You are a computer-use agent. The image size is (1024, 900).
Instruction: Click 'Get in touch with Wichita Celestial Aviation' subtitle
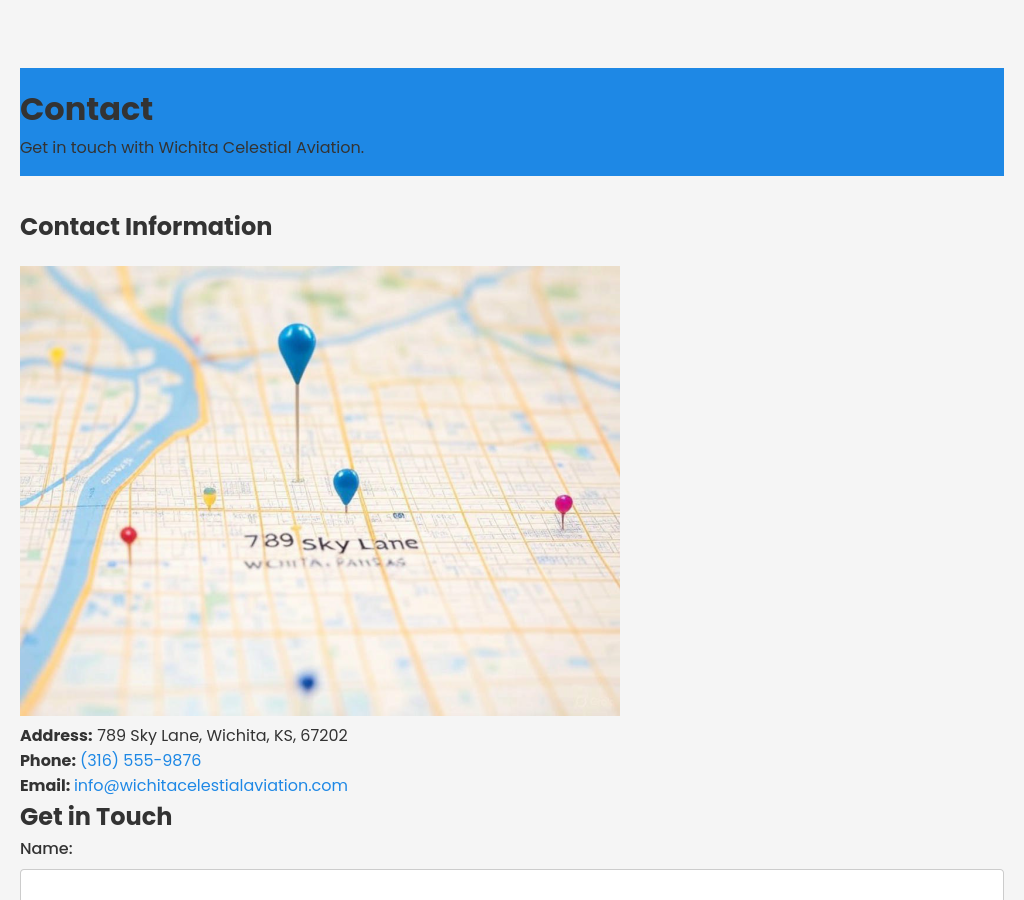point(192,148)
